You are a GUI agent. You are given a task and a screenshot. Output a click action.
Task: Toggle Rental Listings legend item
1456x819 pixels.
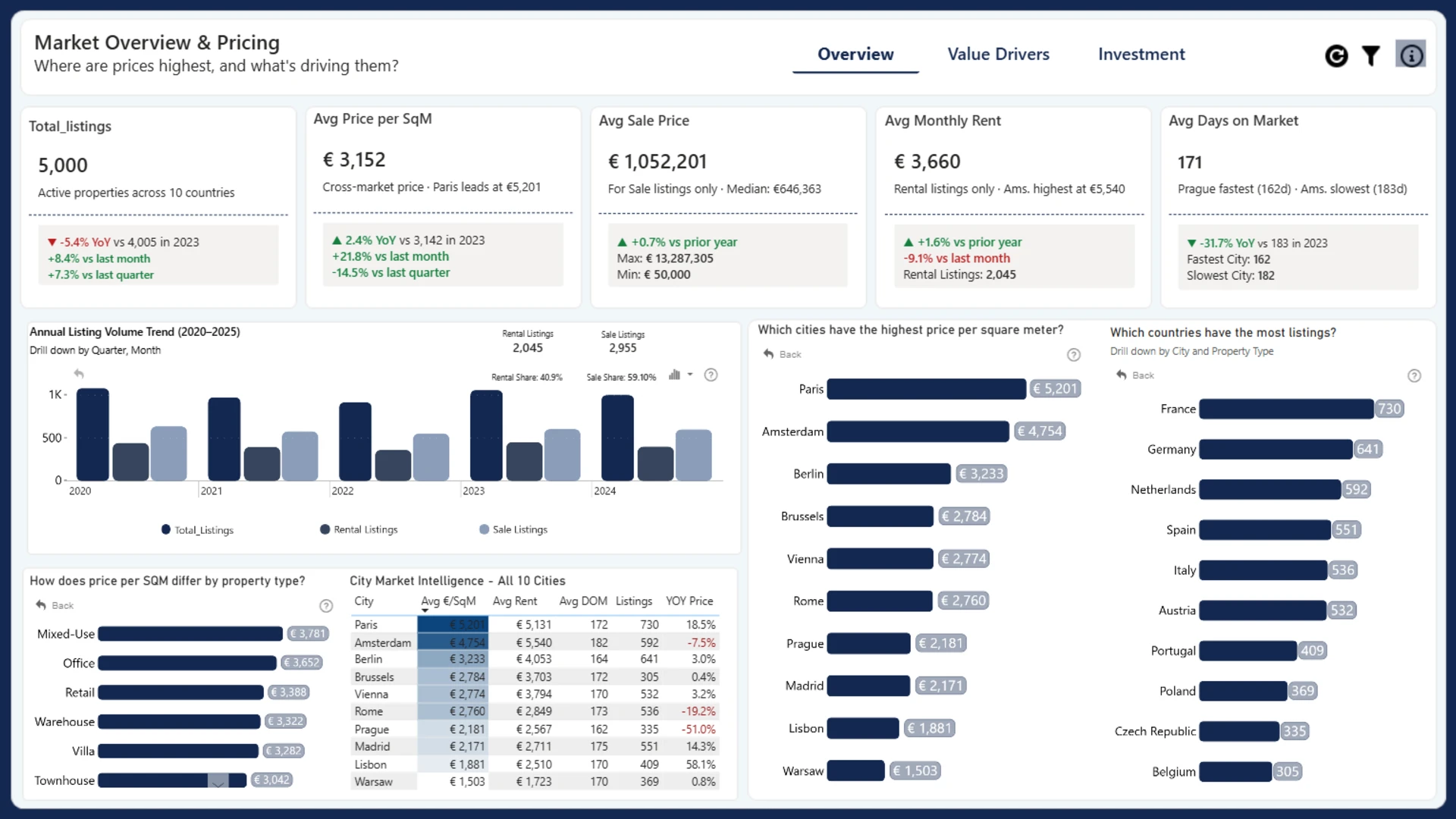pyautogui.click(x=359, y=529)
